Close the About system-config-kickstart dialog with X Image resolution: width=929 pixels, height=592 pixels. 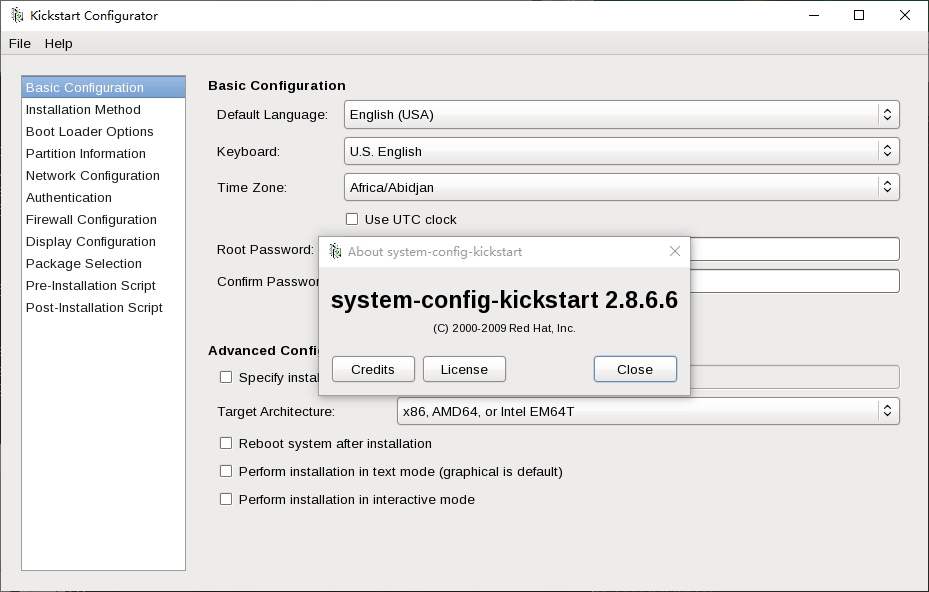coord(674,251)
